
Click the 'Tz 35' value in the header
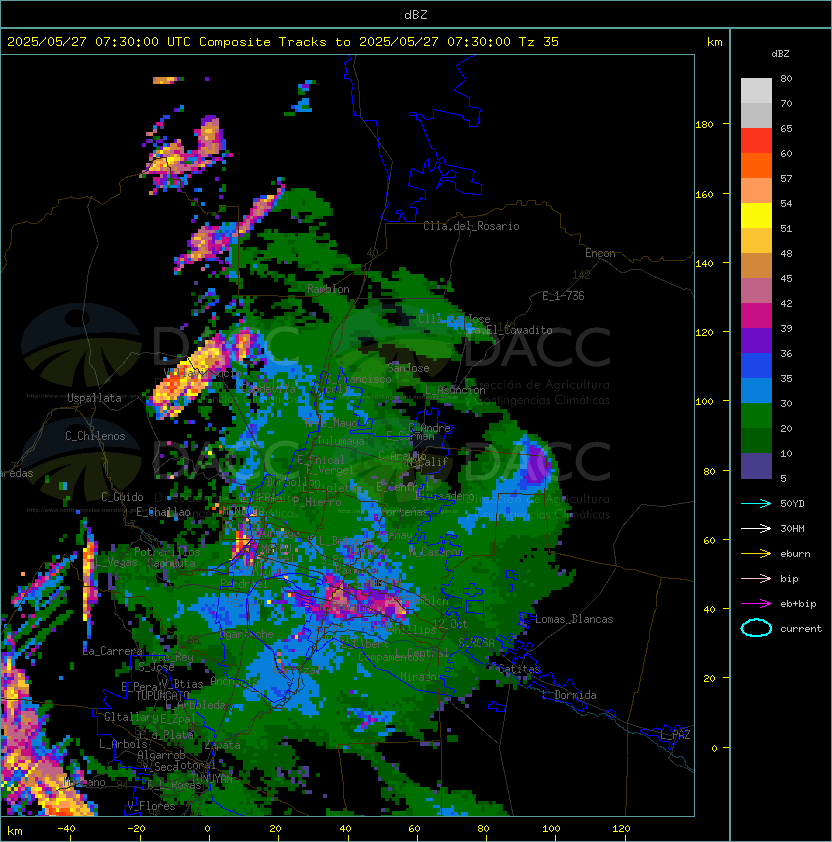coord(539,42)
